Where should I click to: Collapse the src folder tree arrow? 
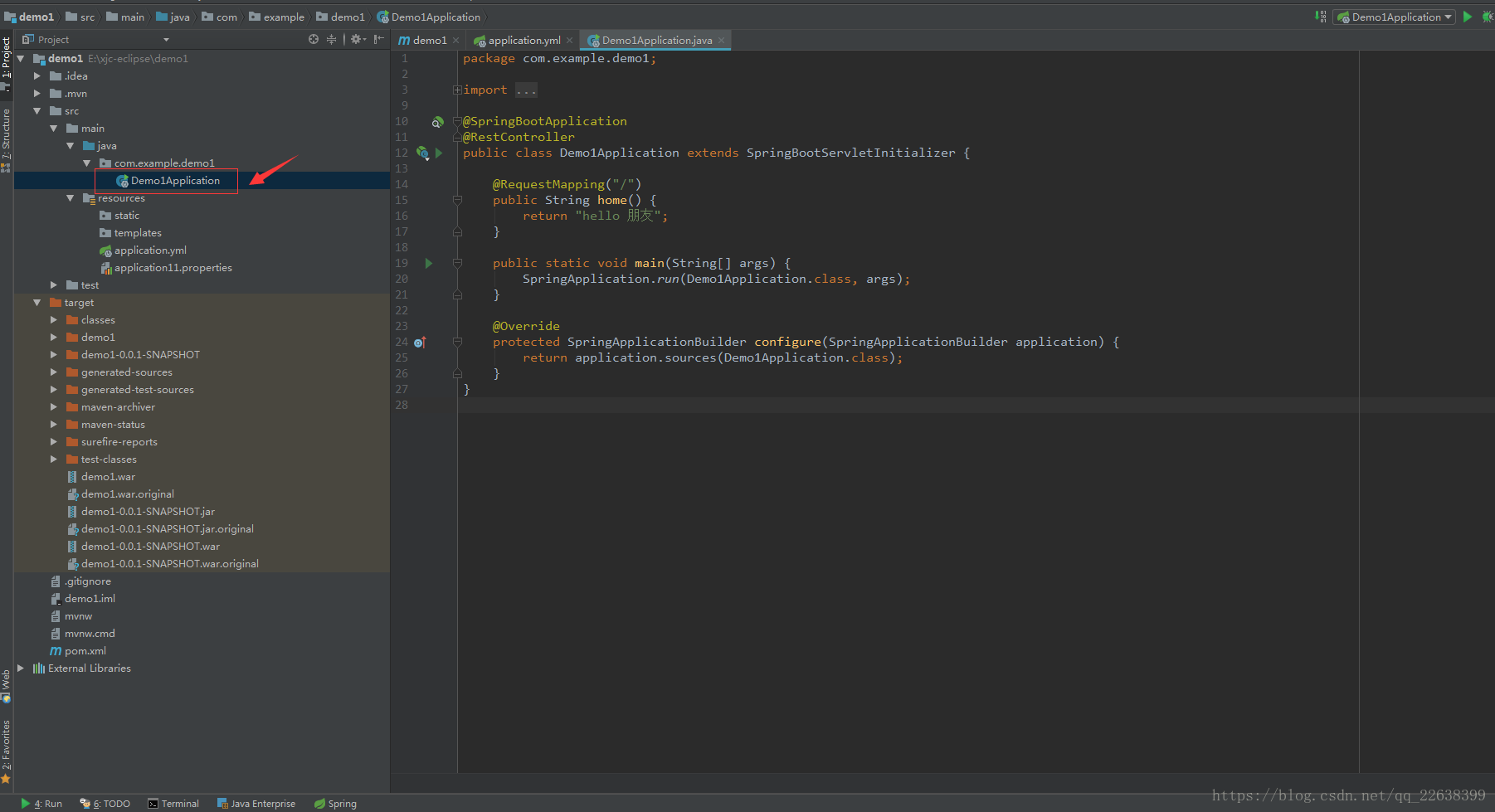[x=37, y=110]
